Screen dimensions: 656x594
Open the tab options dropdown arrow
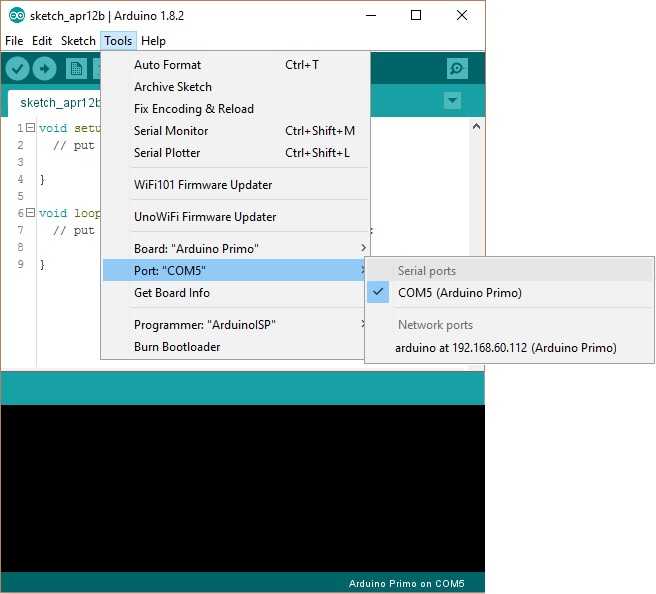[x=452, y=101]
